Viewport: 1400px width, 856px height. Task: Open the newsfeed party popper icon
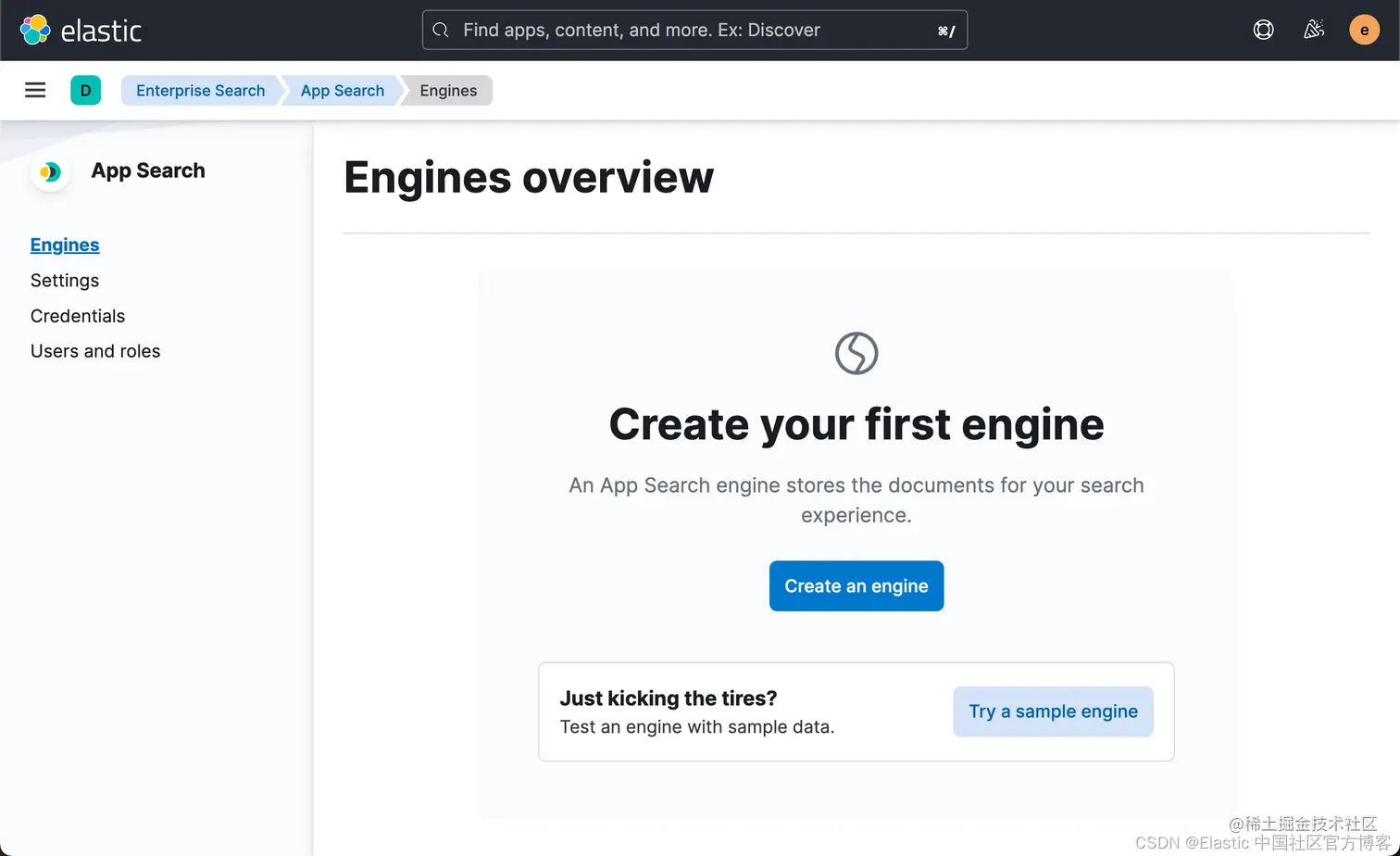(1314, 30)
